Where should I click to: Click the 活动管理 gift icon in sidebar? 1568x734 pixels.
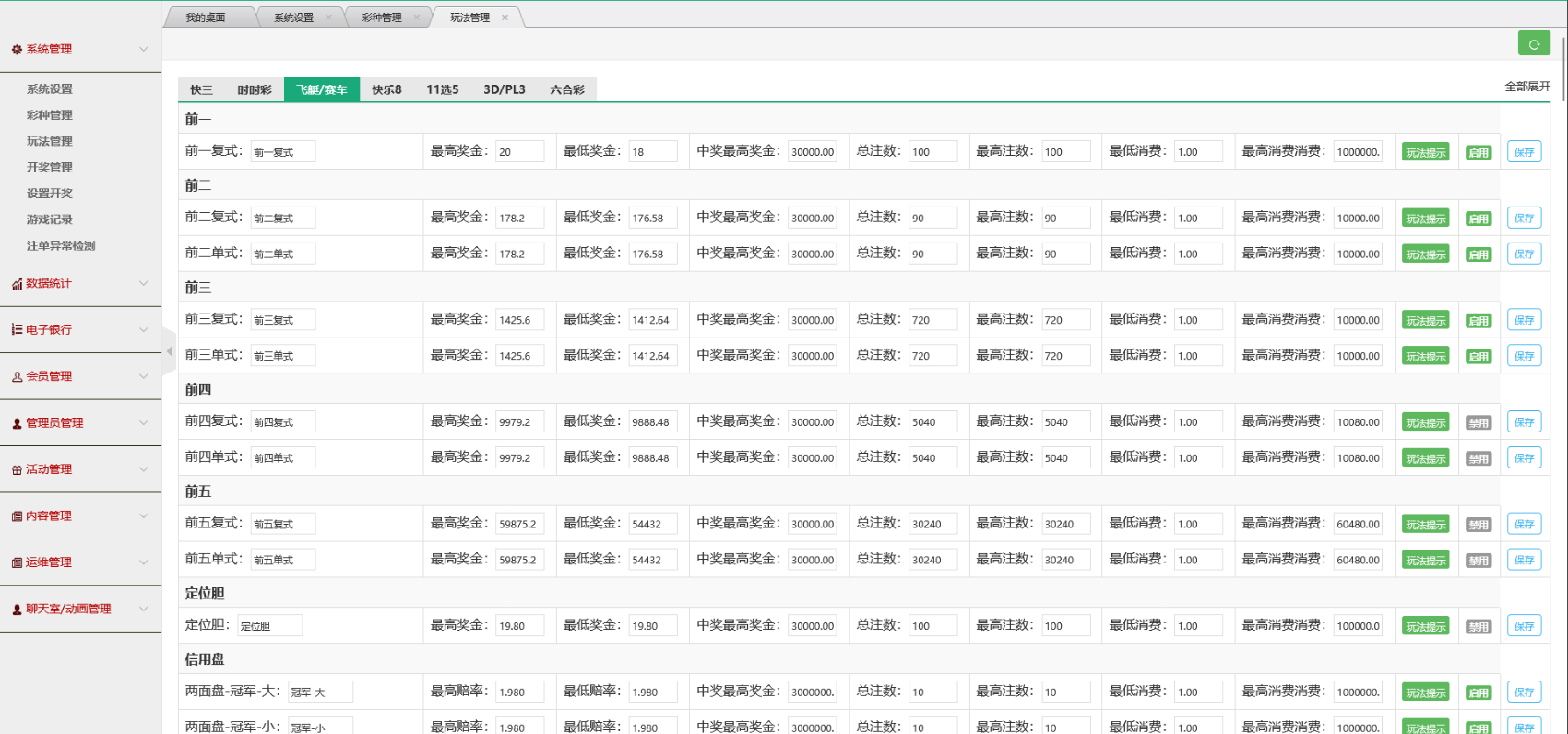tap(17, 470)
